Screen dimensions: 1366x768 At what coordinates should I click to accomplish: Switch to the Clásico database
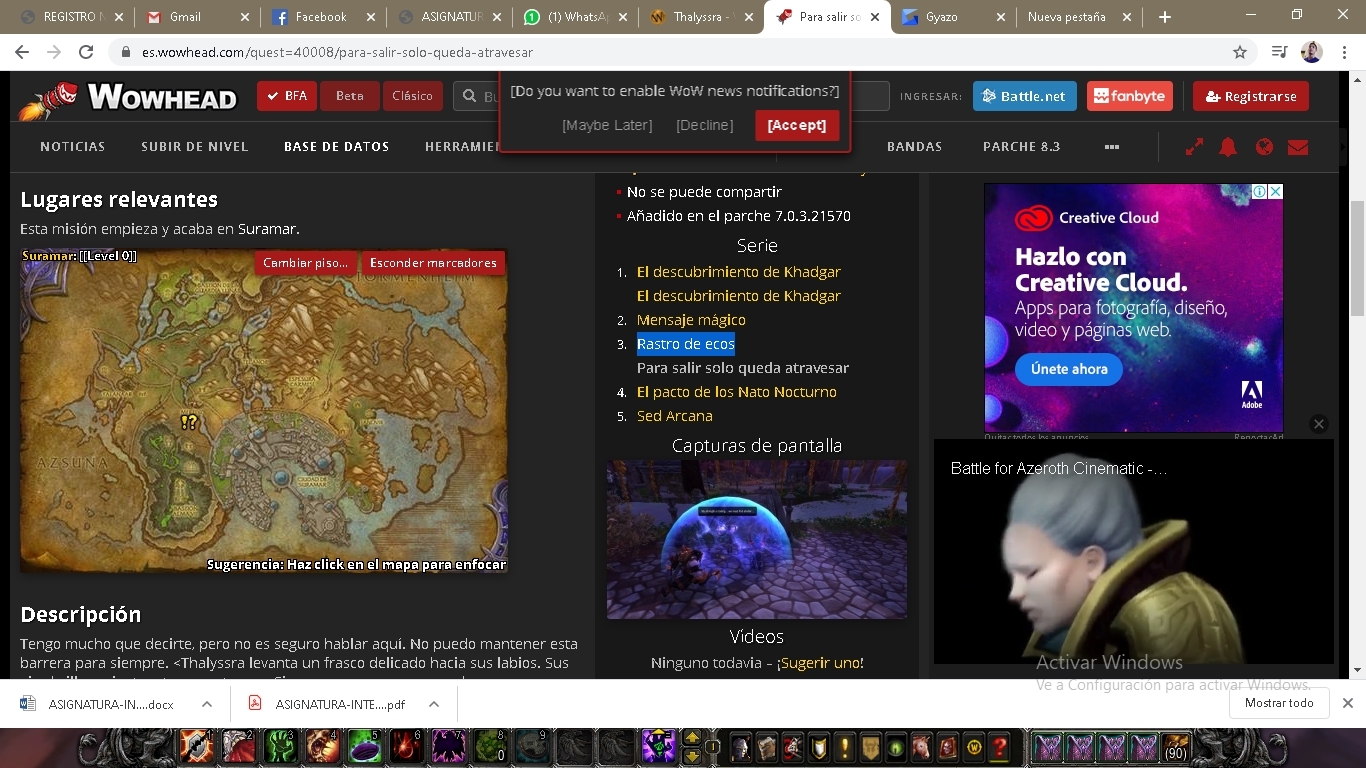click(x=413, y=96)
